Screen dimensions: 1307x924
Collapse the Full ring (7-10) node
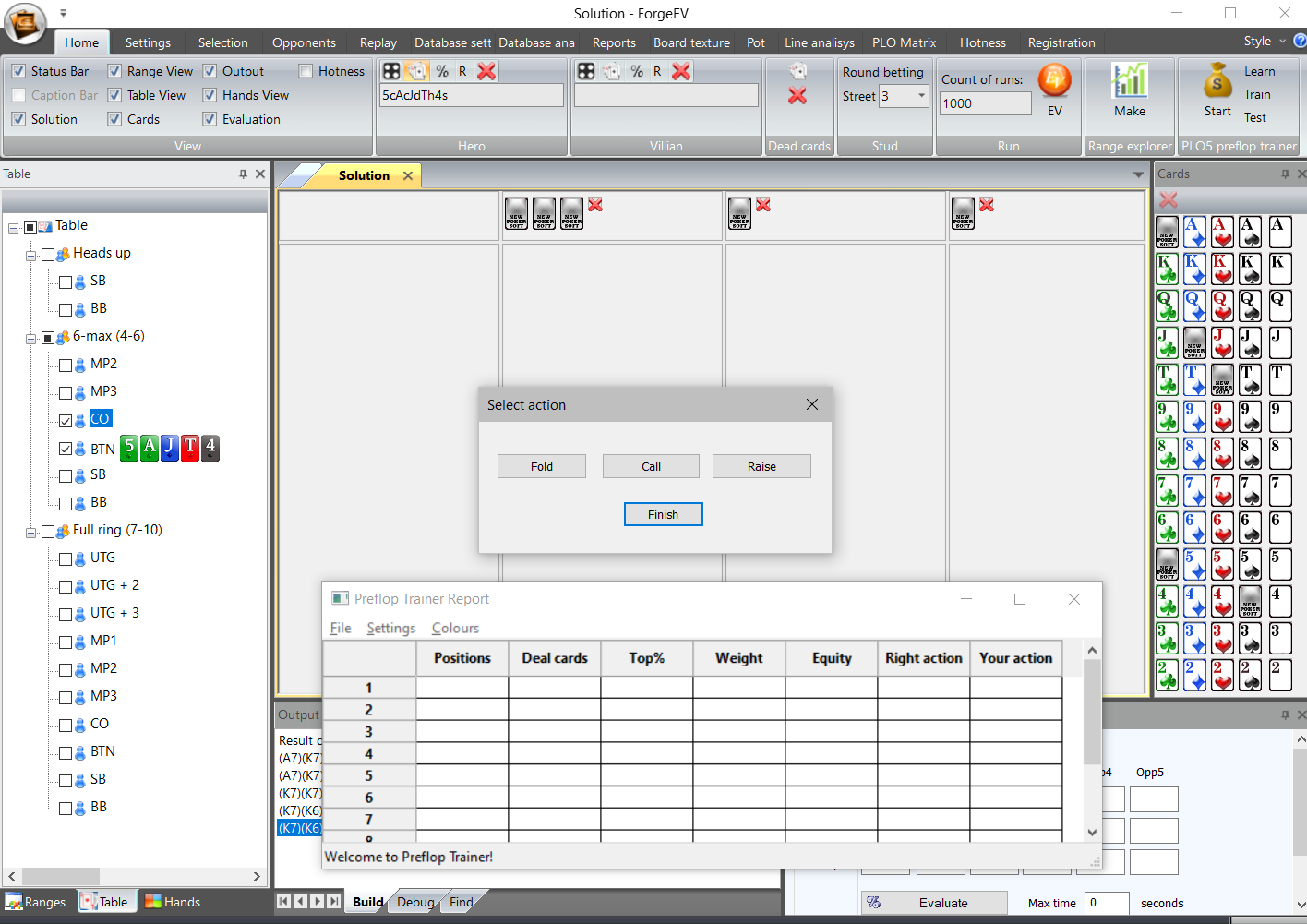30,532
